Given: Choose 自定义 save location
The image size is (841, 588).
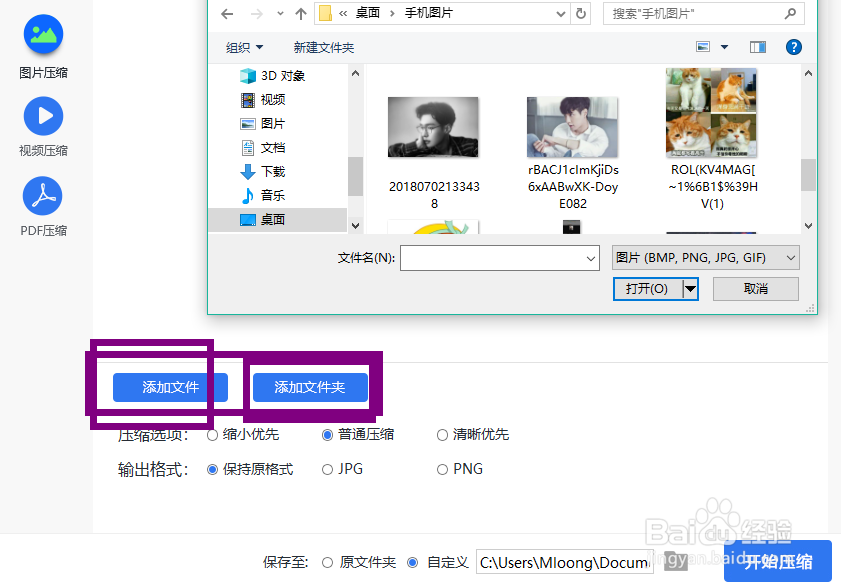Looking at the screenshot, I should pos(438,562).
